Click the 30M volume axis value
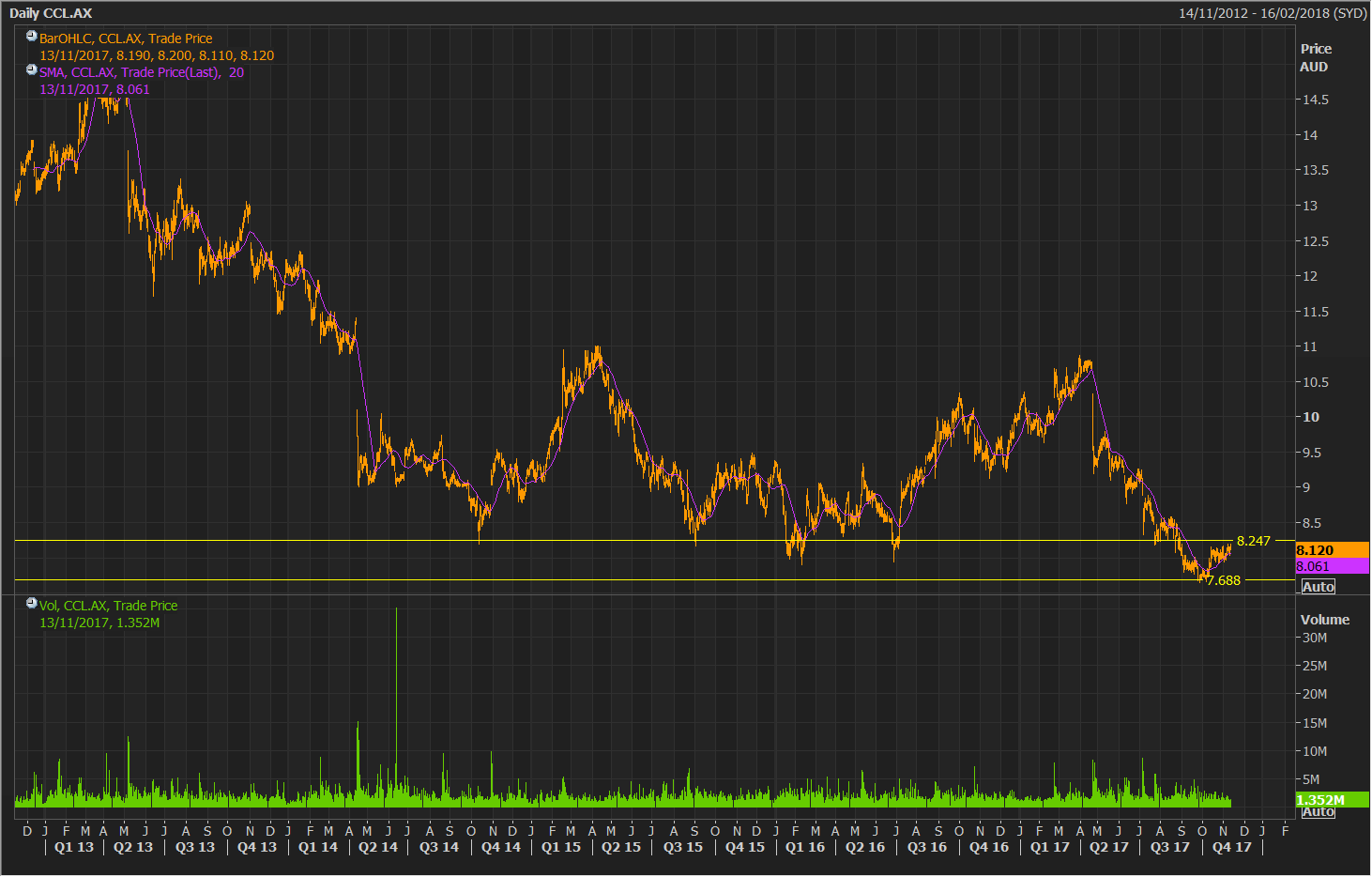The height and width of the screenshot is (877, 1372). click(1314, 638)
